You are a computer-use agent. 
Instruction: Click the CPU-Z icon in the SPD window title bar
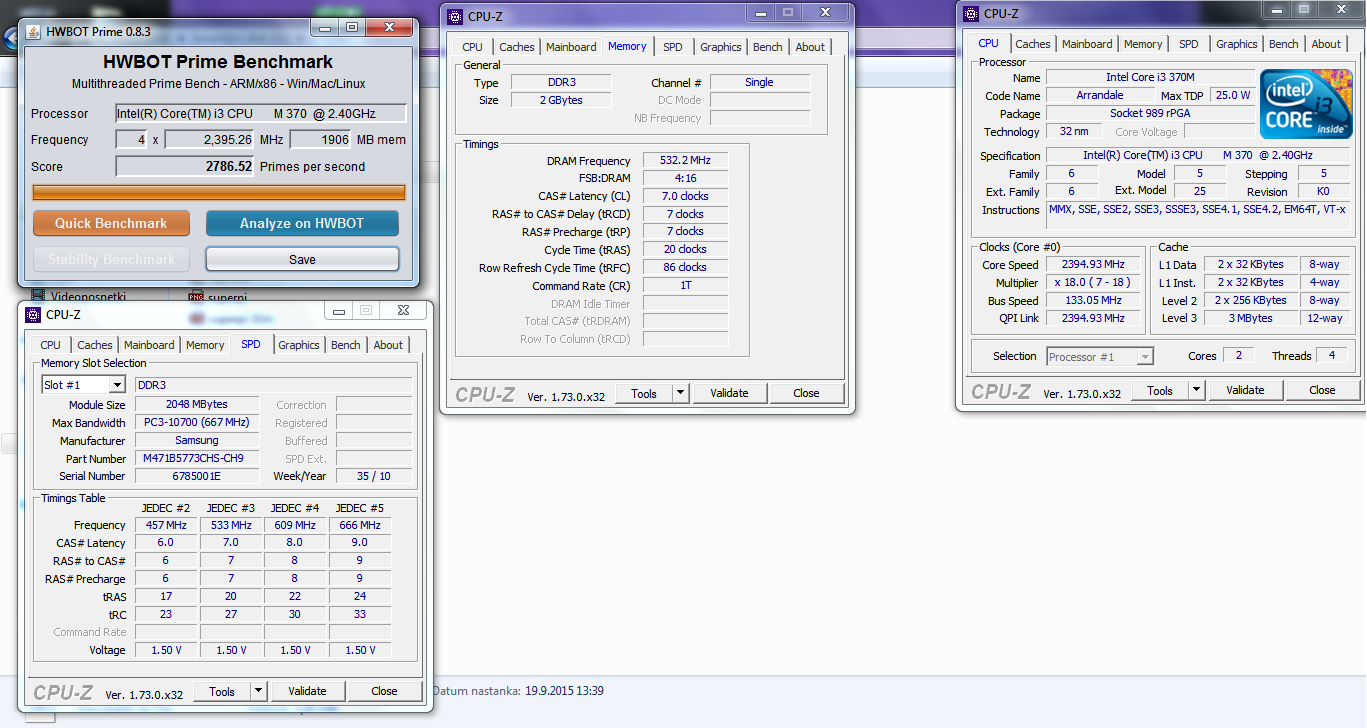pos(34,314)
